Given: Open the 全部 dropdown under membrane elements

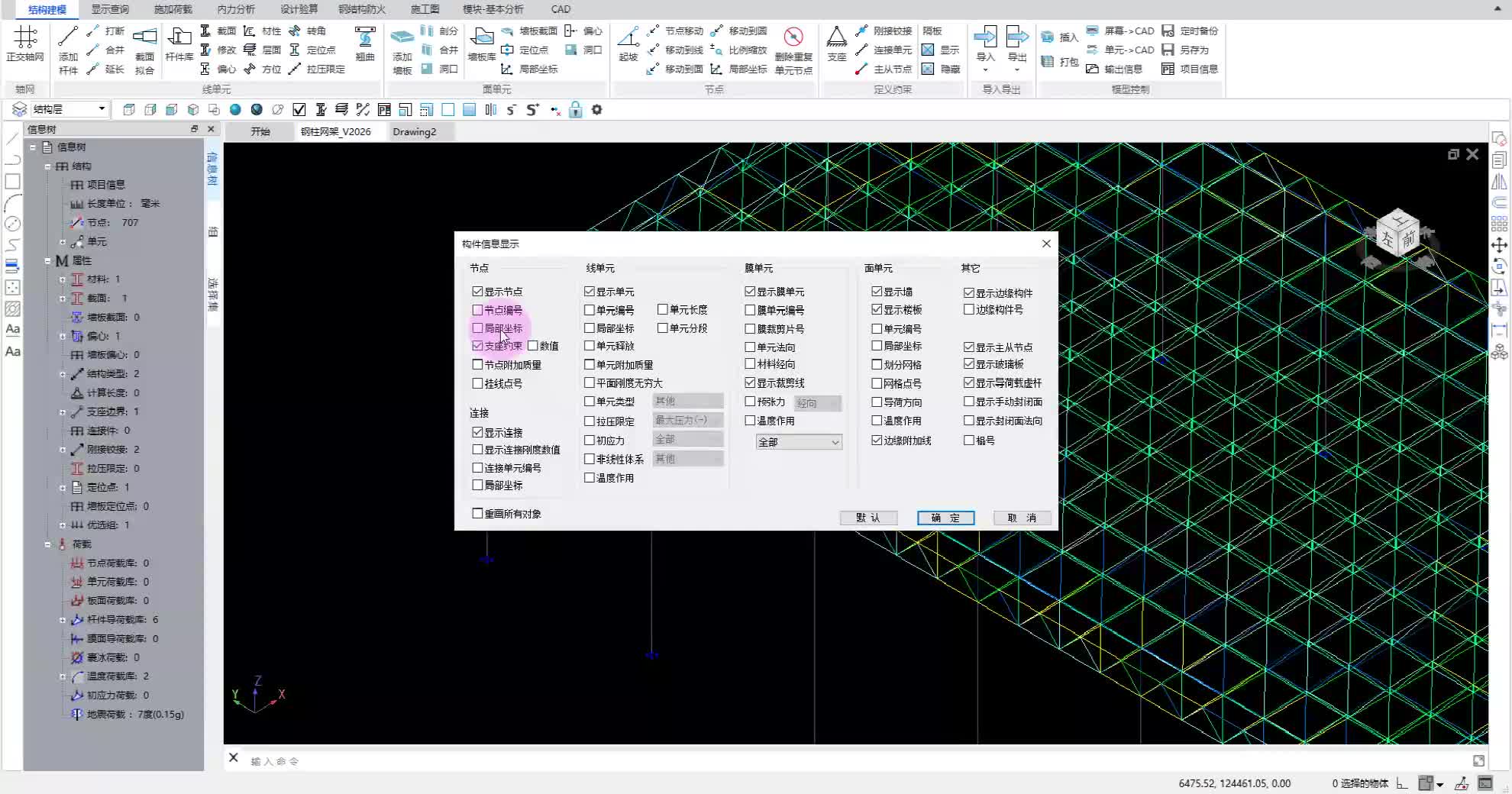Looking at the screenshot, I should (799, 442).
